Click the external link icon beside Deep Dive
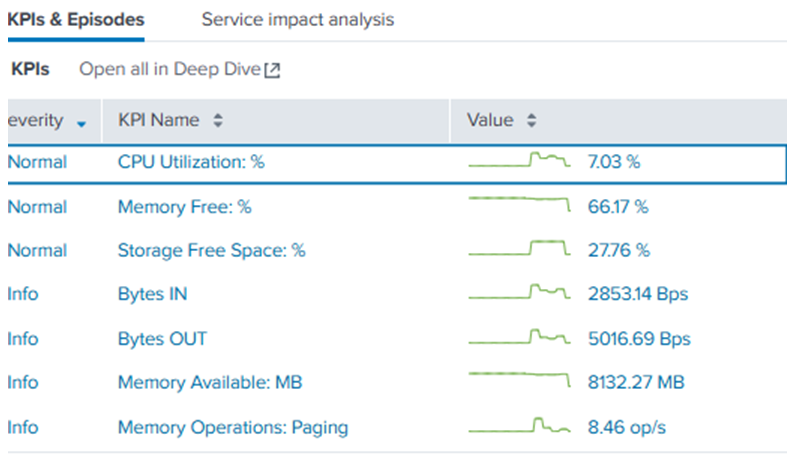 click(272, 70)
